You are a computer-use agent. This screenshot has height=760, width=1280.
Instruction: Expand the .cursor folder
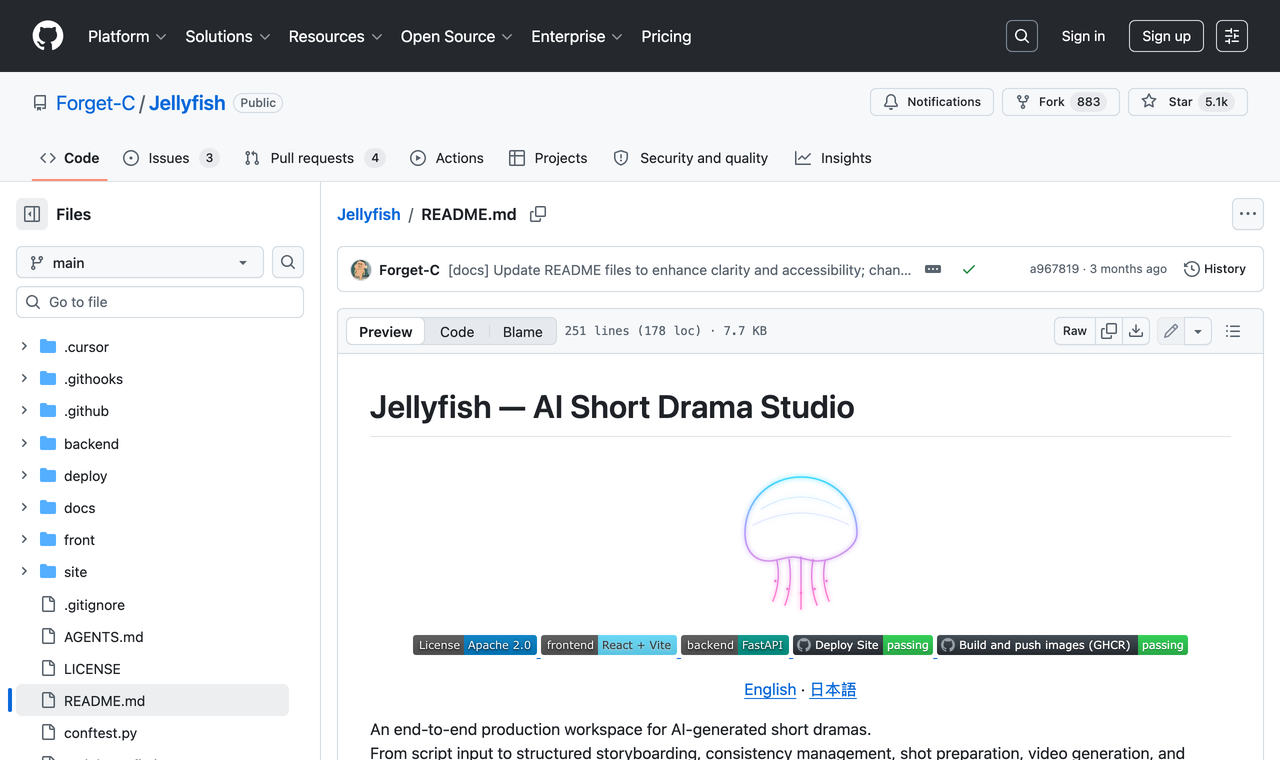click(24, 347)
